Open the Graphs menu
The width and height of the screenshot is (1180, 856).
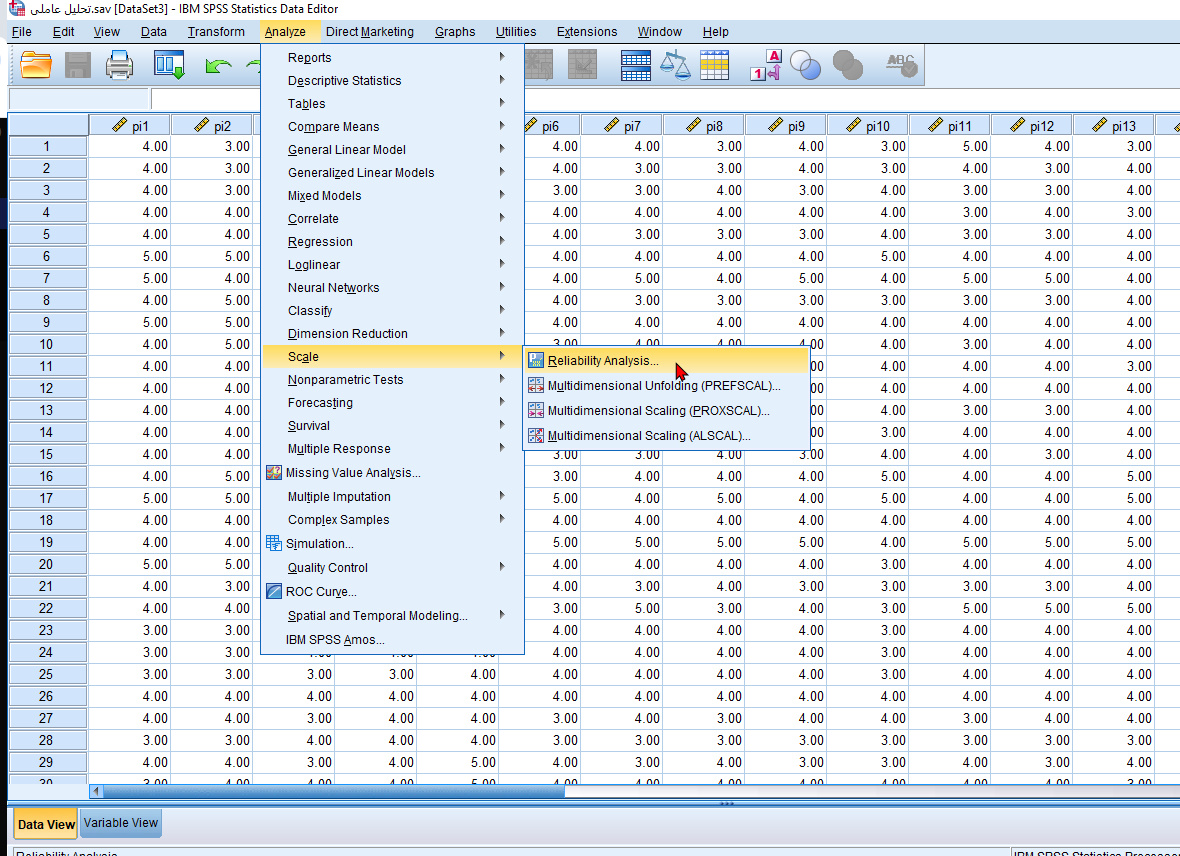click(x=455, y=32)
